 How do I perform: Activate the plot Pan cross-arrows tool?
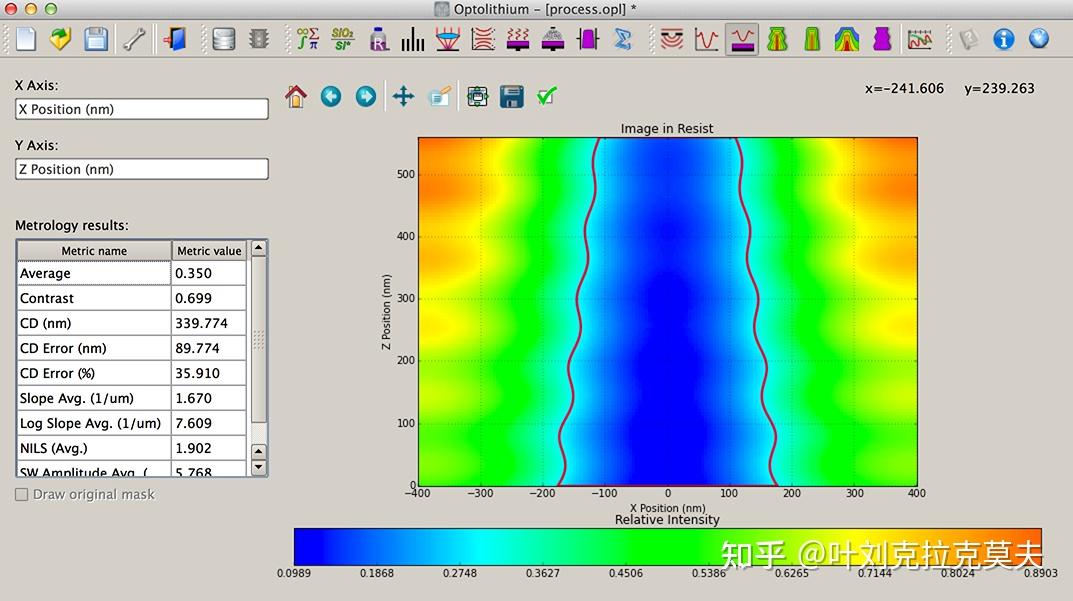[404, 97]
